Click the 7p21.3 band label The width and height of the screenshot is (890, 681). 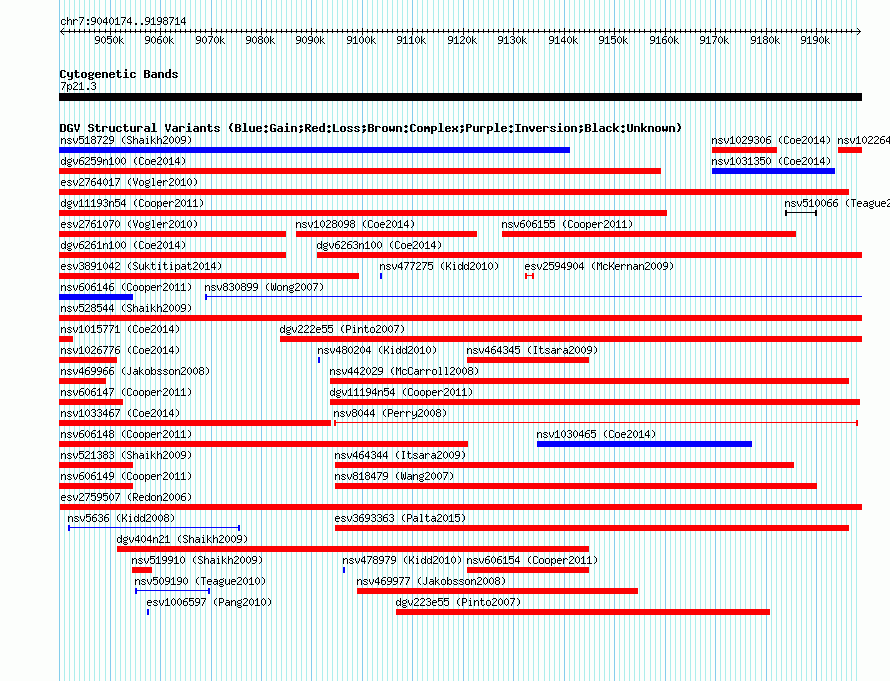pyautogui.click(x=78, y=86)
